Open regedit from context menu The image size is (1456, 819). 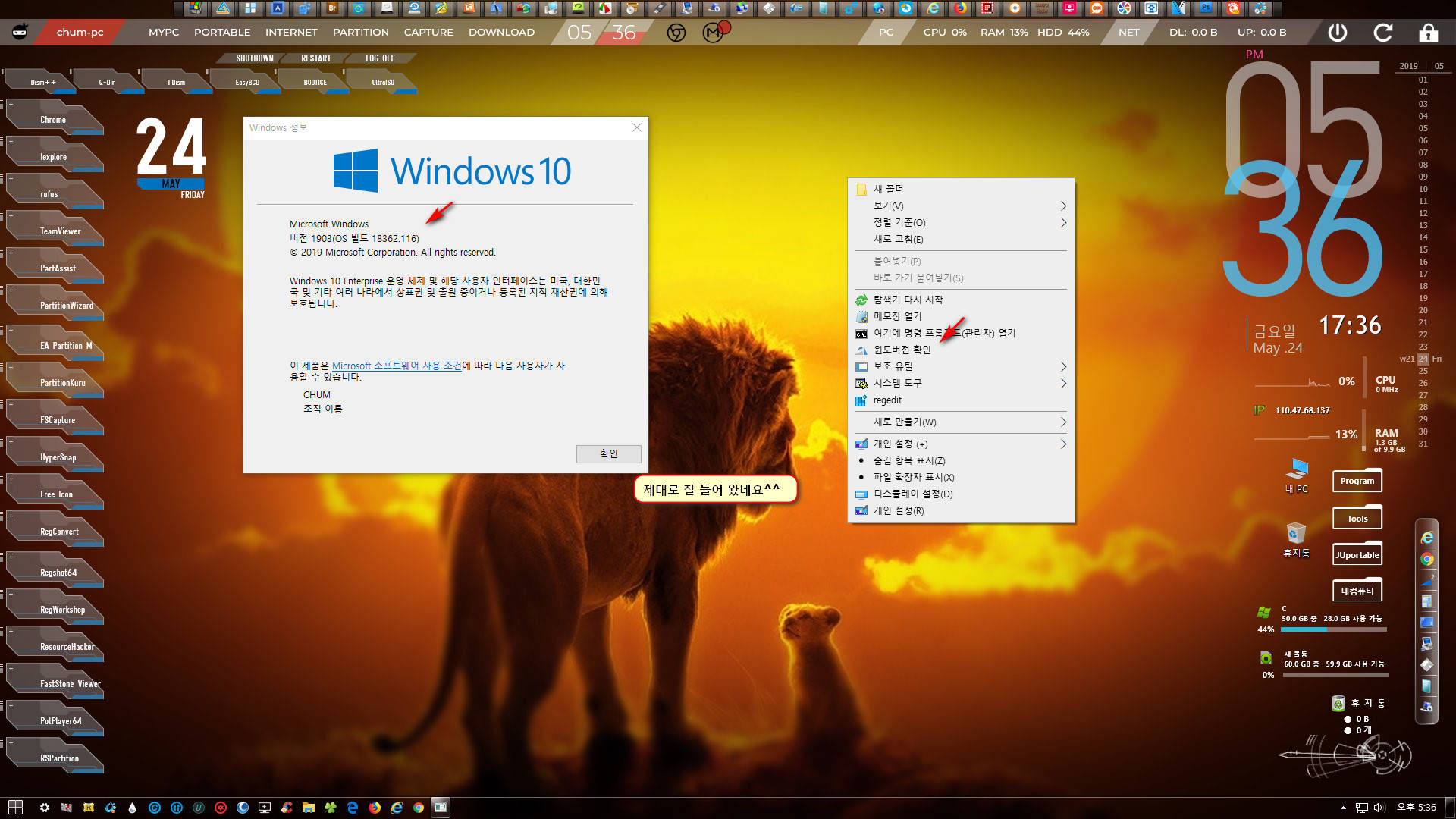click(x=961, y=400)
